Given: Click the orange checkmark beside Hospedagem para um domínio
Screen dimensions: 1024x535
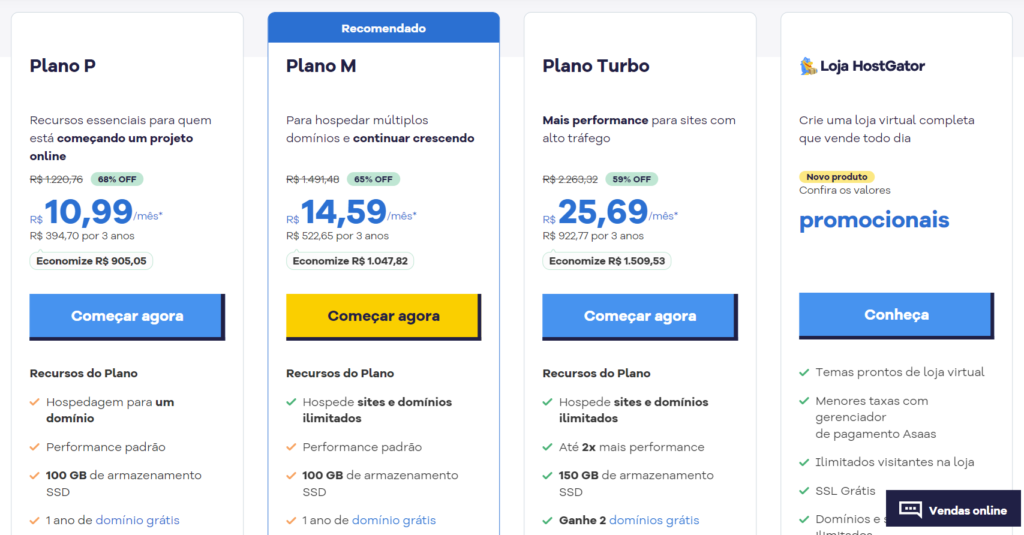Looking at the screenshot, I should click(x=35, y=402).
